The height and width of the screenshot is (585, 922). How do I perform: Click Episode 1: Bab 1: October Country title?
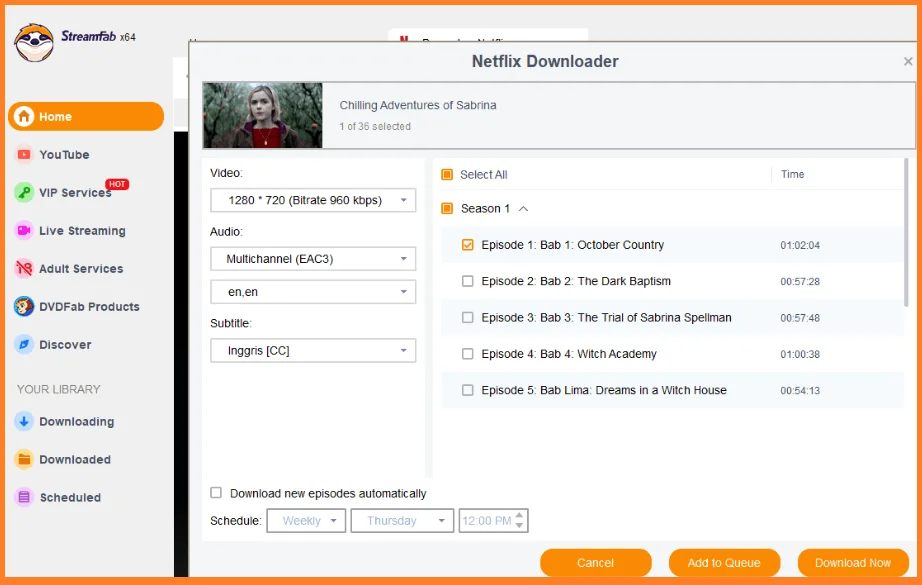[572, 245]
